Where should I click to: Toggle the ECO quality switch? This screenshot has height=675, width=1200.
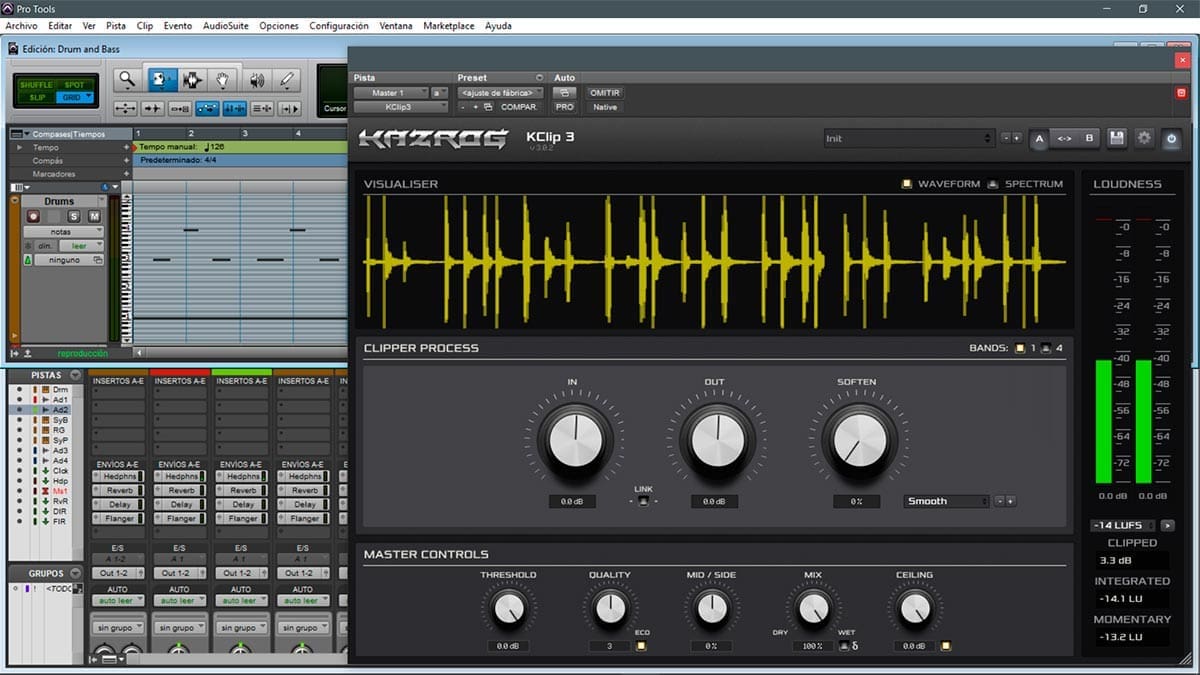[x=642, y=646]
